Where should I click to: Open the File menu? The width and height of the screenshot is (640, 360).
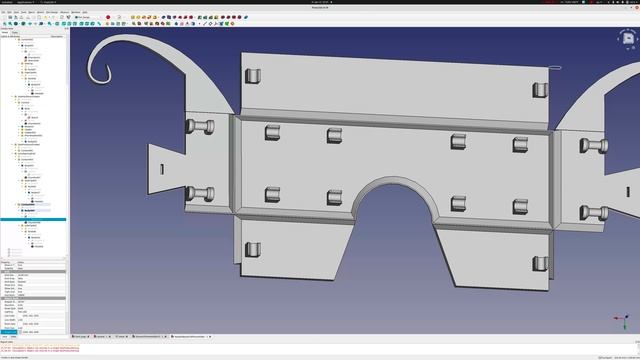3,12
